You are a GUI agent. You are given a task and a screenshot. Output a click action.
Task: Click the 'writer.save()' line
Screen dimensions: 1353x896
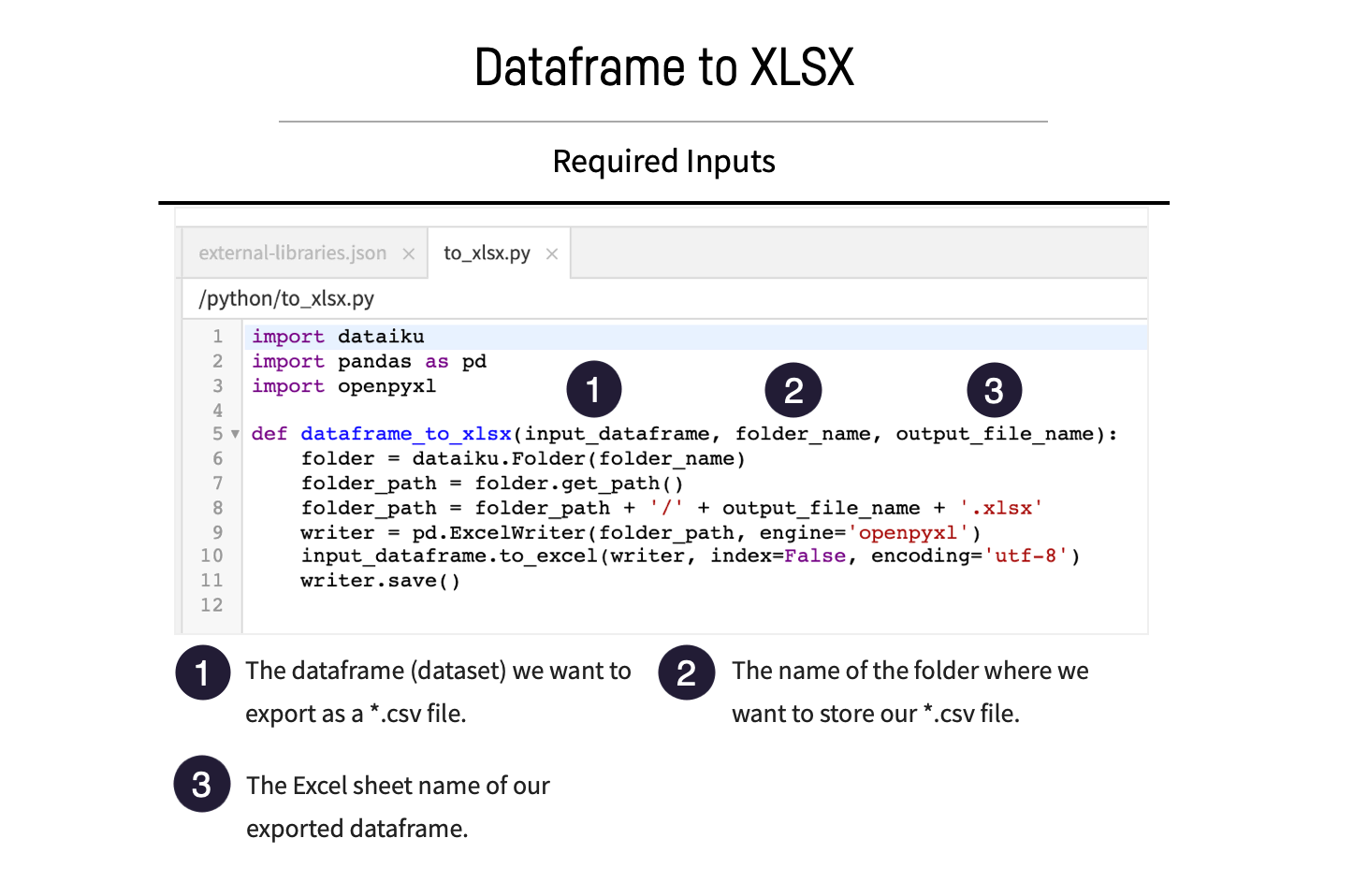click(380, 581)
